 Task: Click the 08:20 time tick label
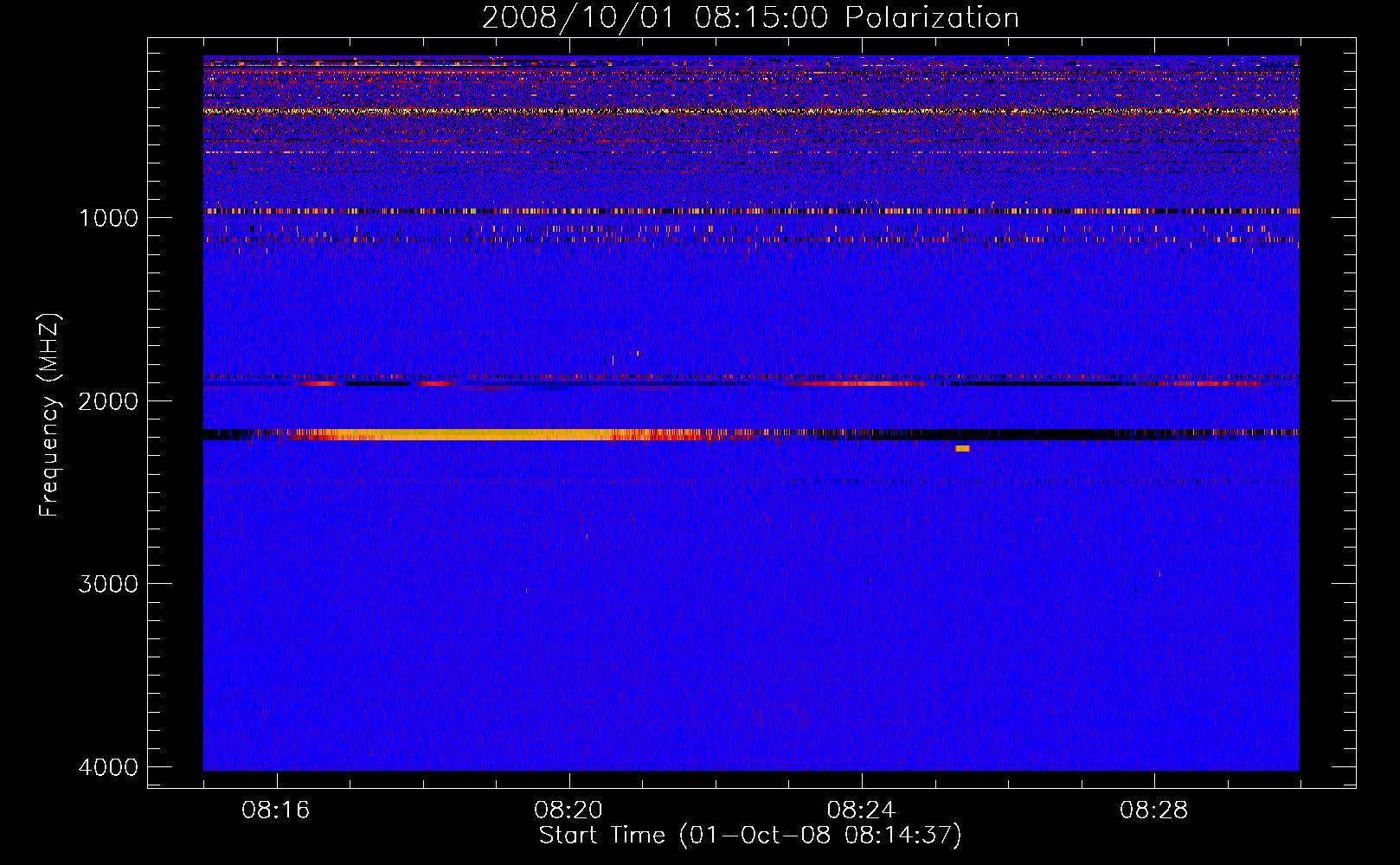[x=568, y=811]
